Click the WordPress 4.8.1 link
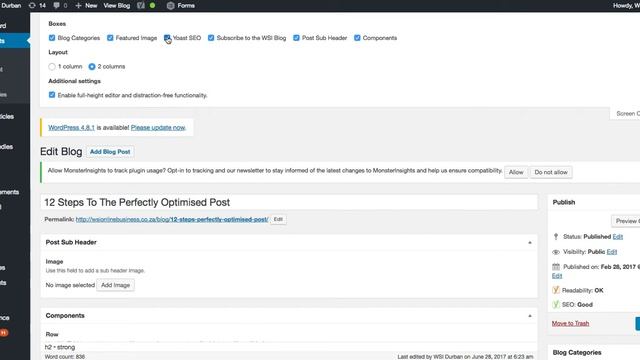 (x=71, y=128)
